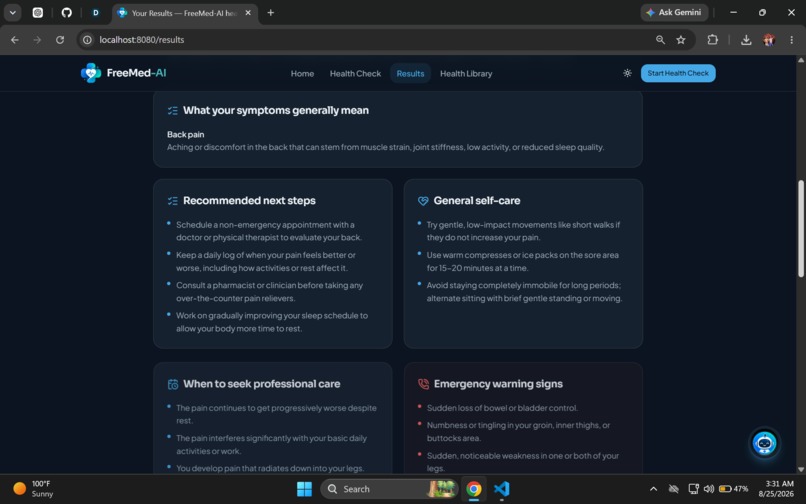806x504 pixels.
Task: Click the Back pain symptom heading
Action: [x=186, y=134]
